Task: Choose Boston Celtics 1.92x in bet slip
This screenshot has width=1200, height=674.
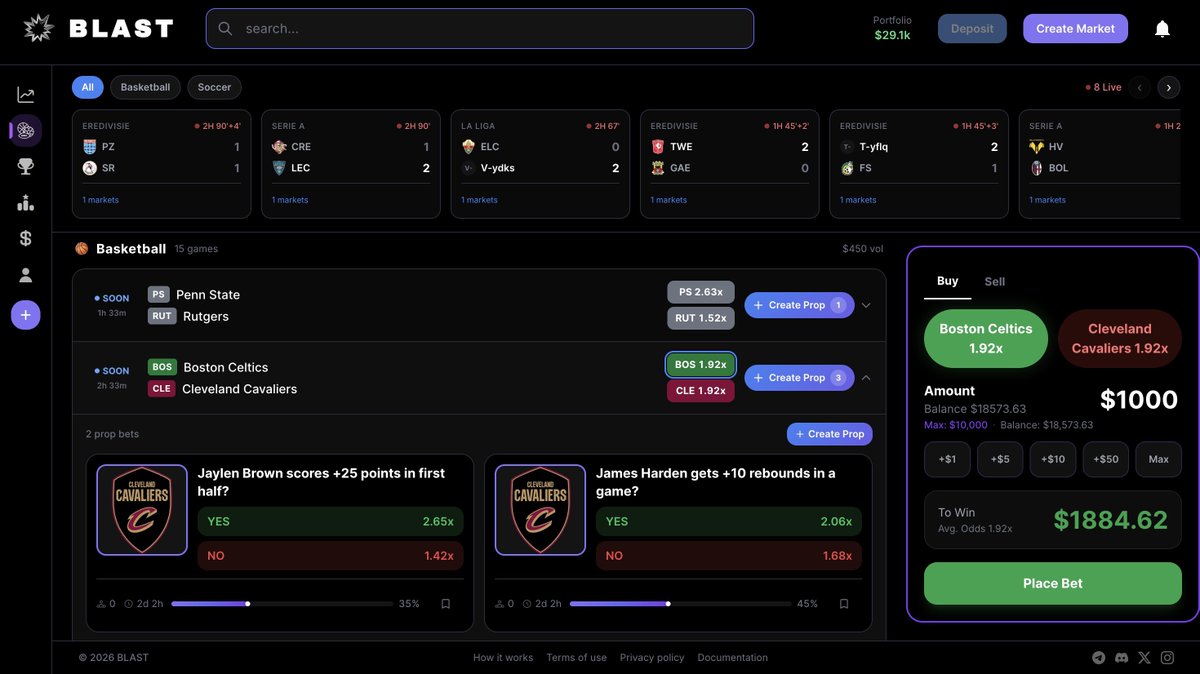Action: (x=986, y=339)
